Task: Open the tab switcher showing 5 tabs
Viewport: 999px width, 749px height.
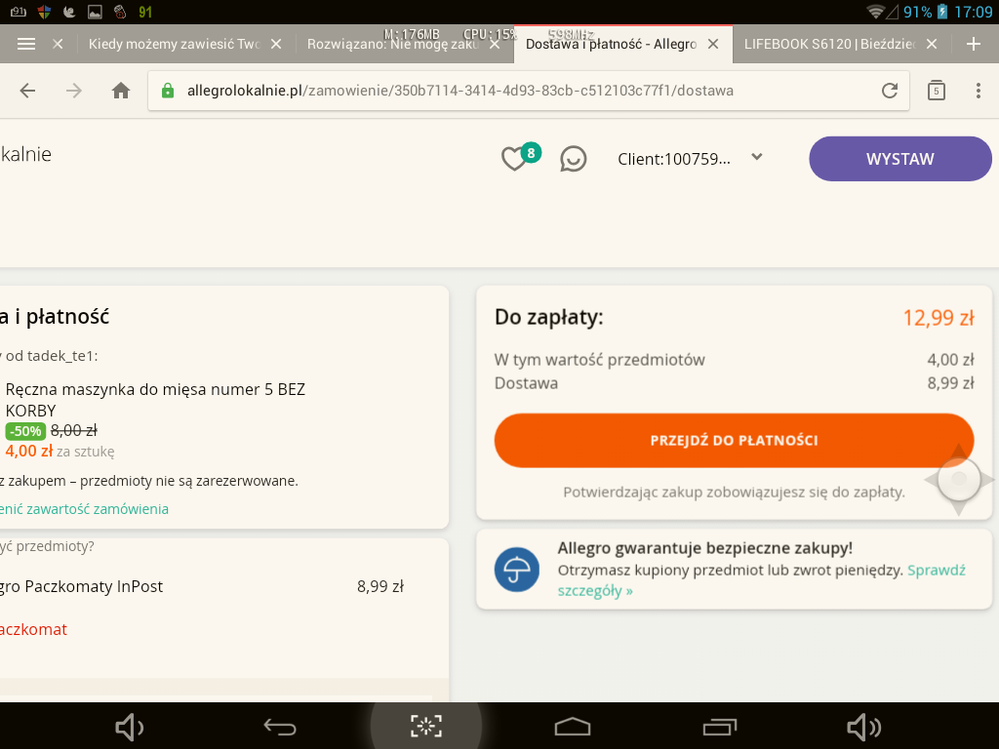Action: (936, 90)
